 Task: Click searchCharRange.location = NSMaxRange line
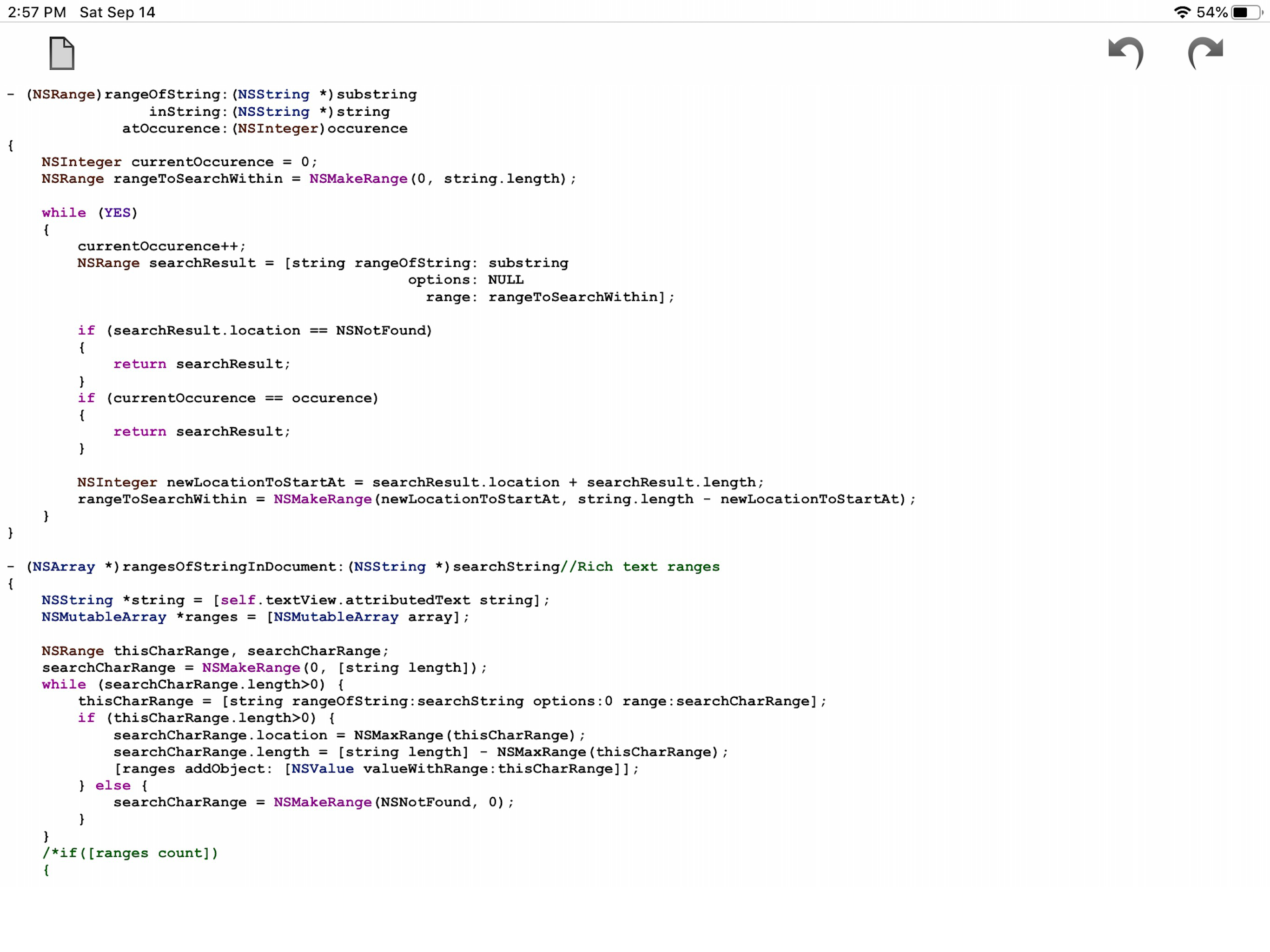pos(350,735)
